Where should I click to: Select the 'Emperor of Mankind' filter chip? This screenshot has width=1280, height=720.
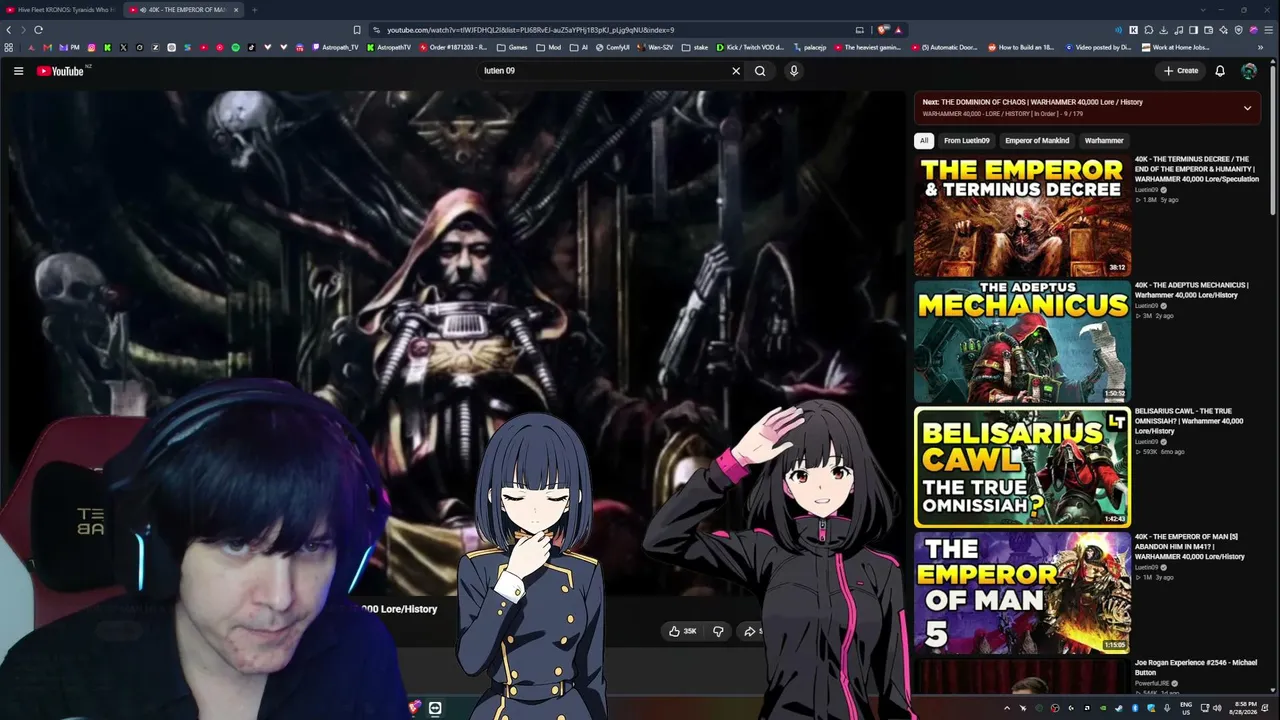click(1037, 141)
